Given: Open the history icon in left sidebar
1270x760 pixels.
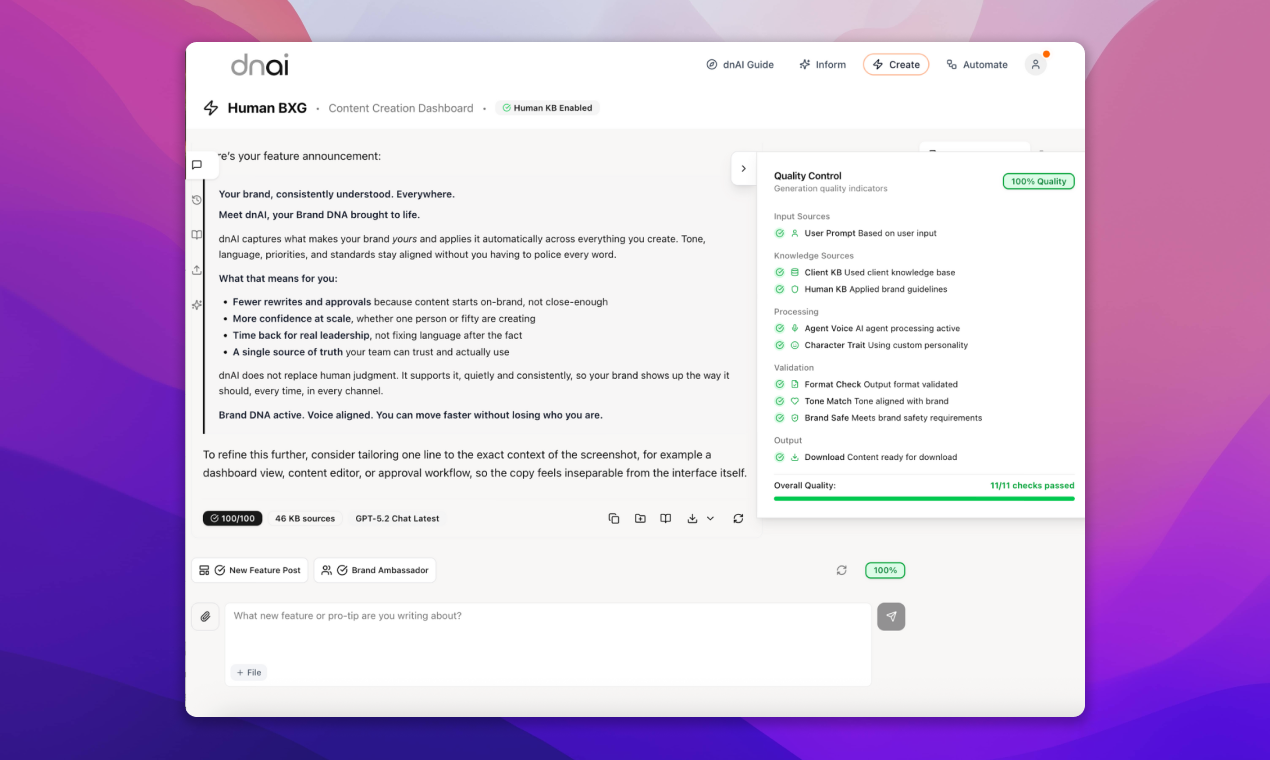Looking at the screenshot, I should pyautogui.click(x=197, y=200).
